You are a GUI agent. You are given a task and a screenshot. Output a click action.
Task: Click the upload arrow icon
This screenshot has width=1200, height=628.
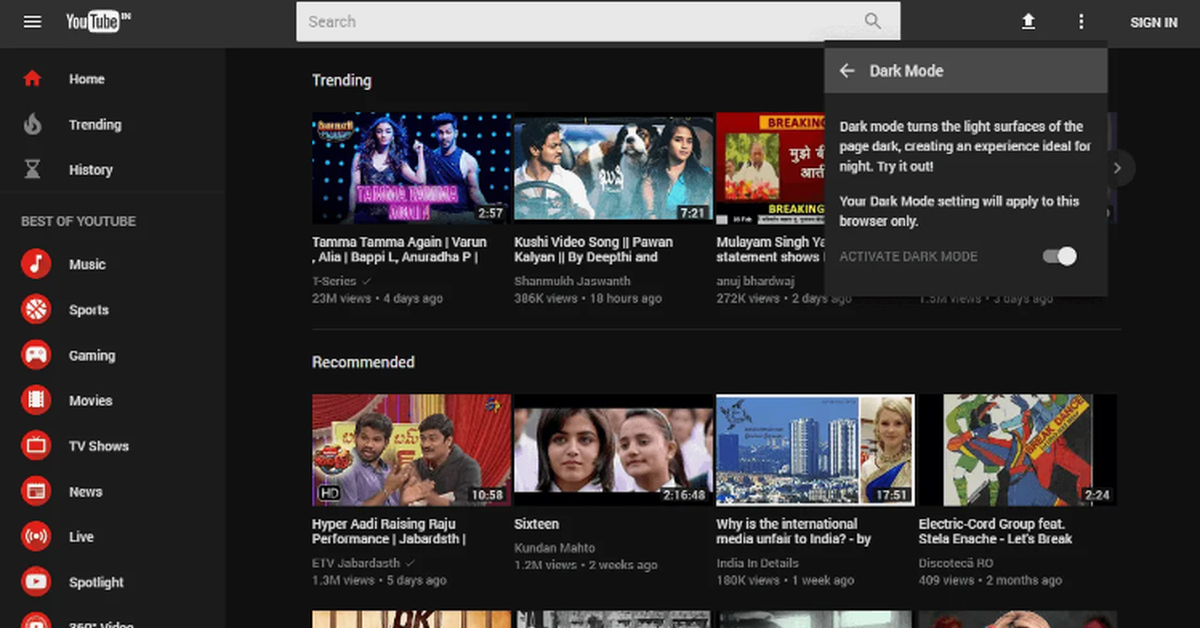click(x=1027, y=21)
